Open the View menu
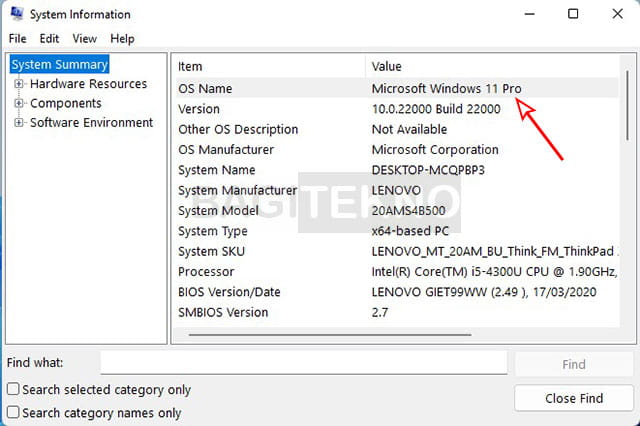 click(x=85, y=39)
